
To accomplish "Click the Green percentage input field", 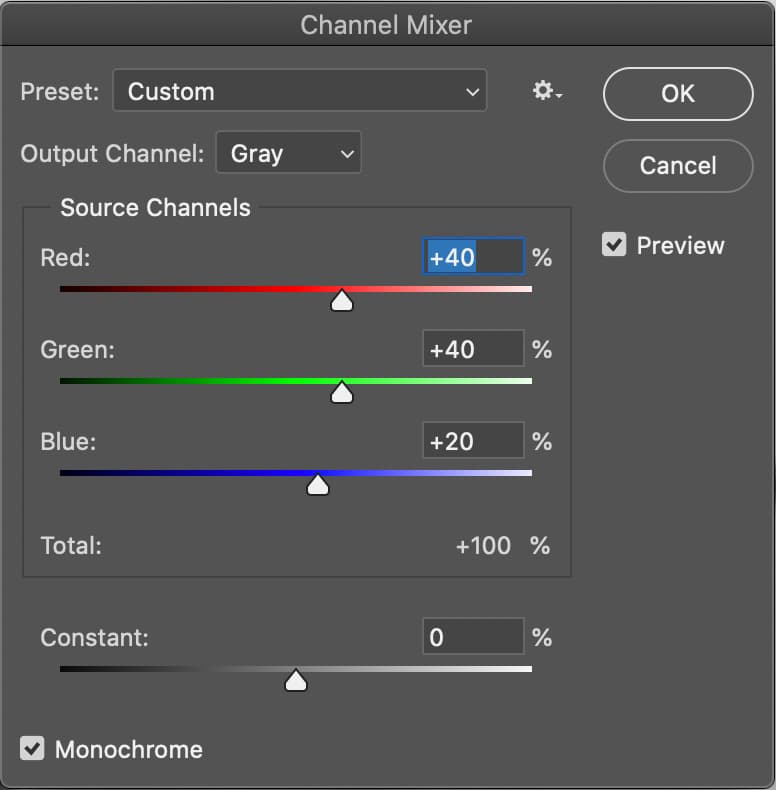I will coord(473,349).
